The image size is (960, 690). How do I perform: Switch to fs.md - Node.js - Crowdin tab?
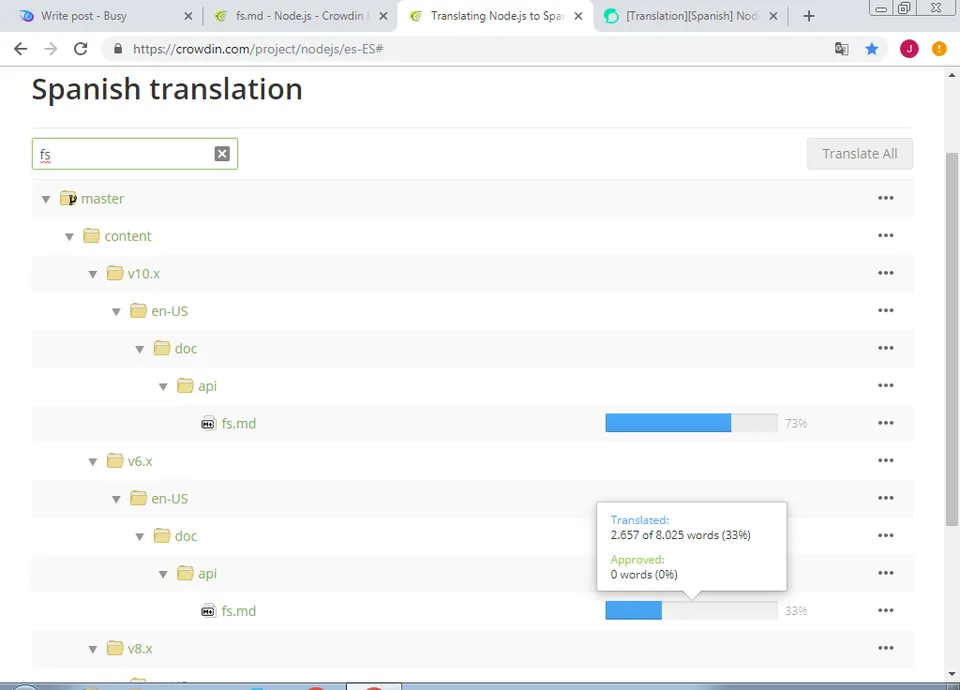click(x=300, y=16)
